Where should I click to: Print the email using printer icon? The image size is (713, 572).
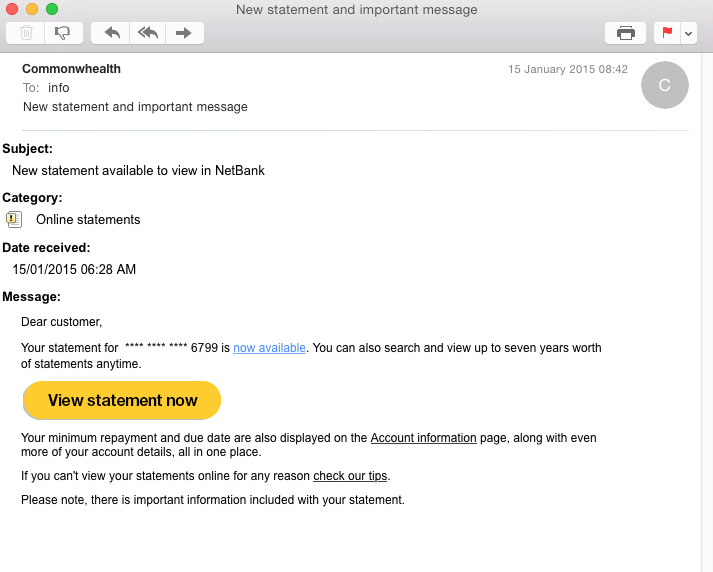click(625, 33)
